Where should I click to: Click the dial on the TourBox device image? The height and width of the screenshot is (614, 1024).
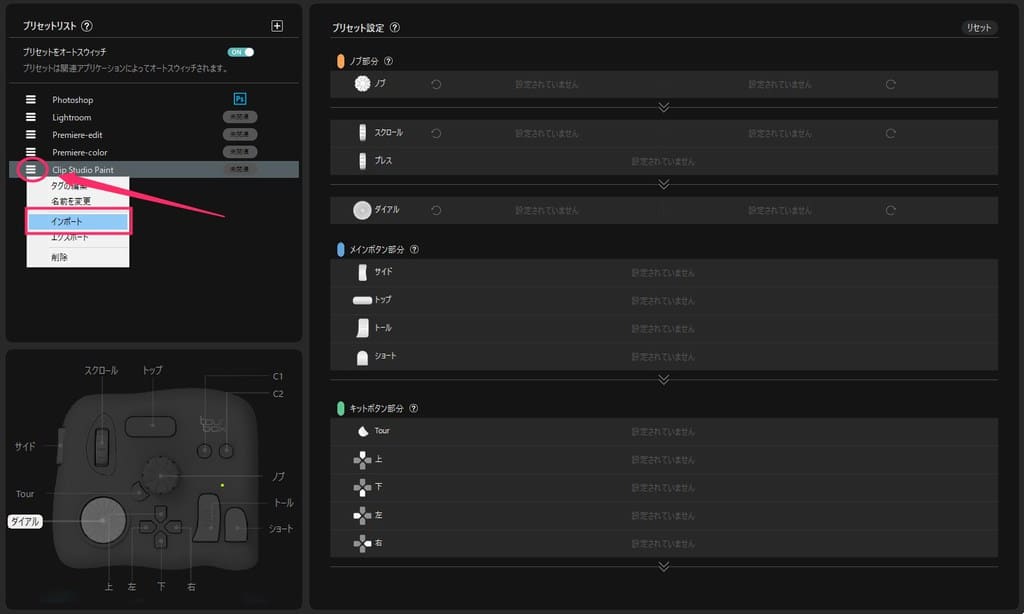pos(103,520)
